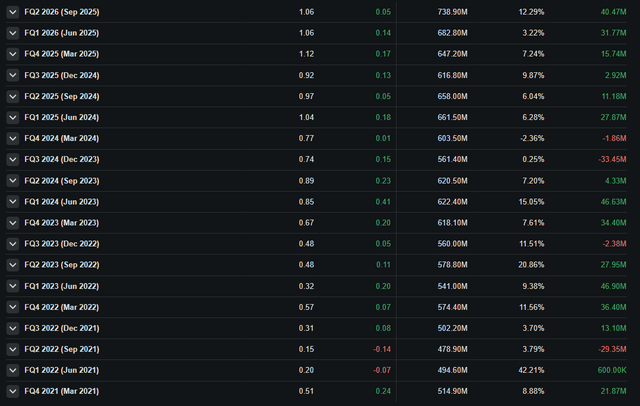Expand the FQ1 2024 (Jun 2023) row

(x=13, y=202)
